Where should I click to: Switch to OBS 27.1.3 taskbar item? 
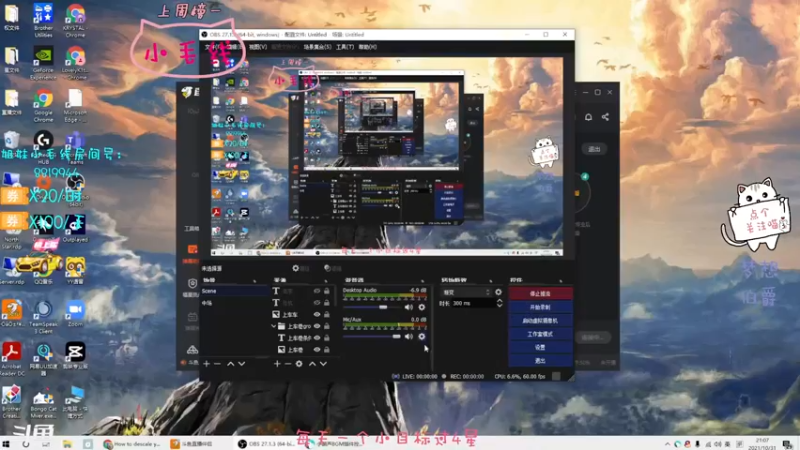coord(265,444)
